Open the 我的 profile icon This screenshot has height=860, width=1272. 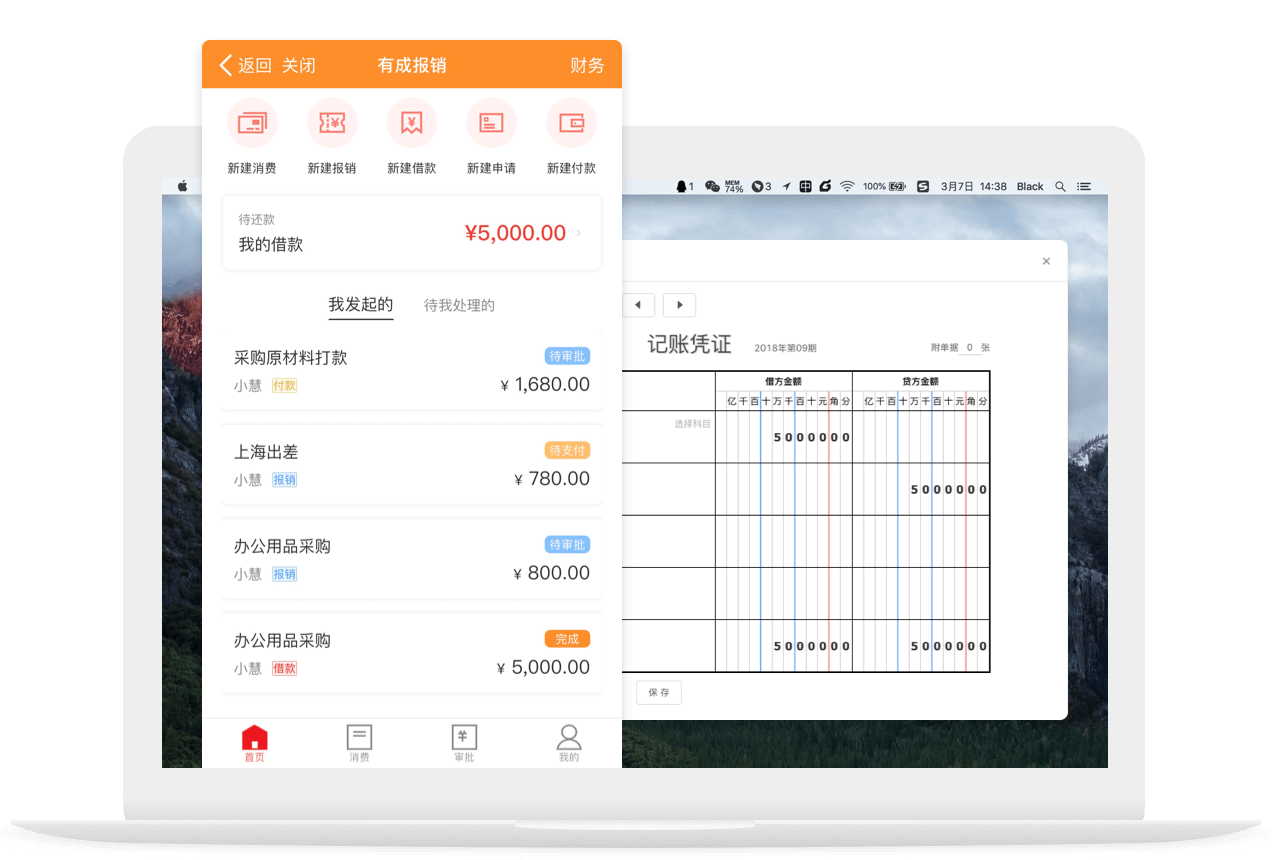tap(569, 739)
